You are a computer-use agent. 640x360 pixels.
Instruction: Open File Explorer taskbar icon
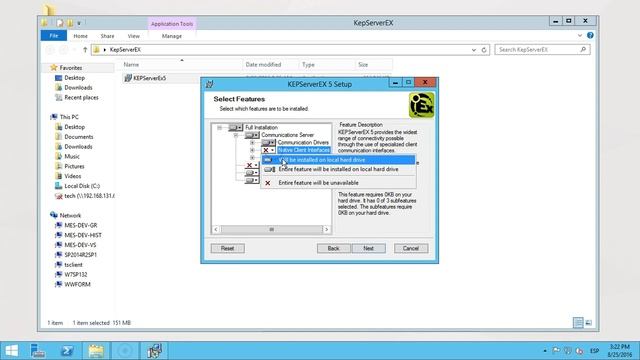click(x=96, y=350)
